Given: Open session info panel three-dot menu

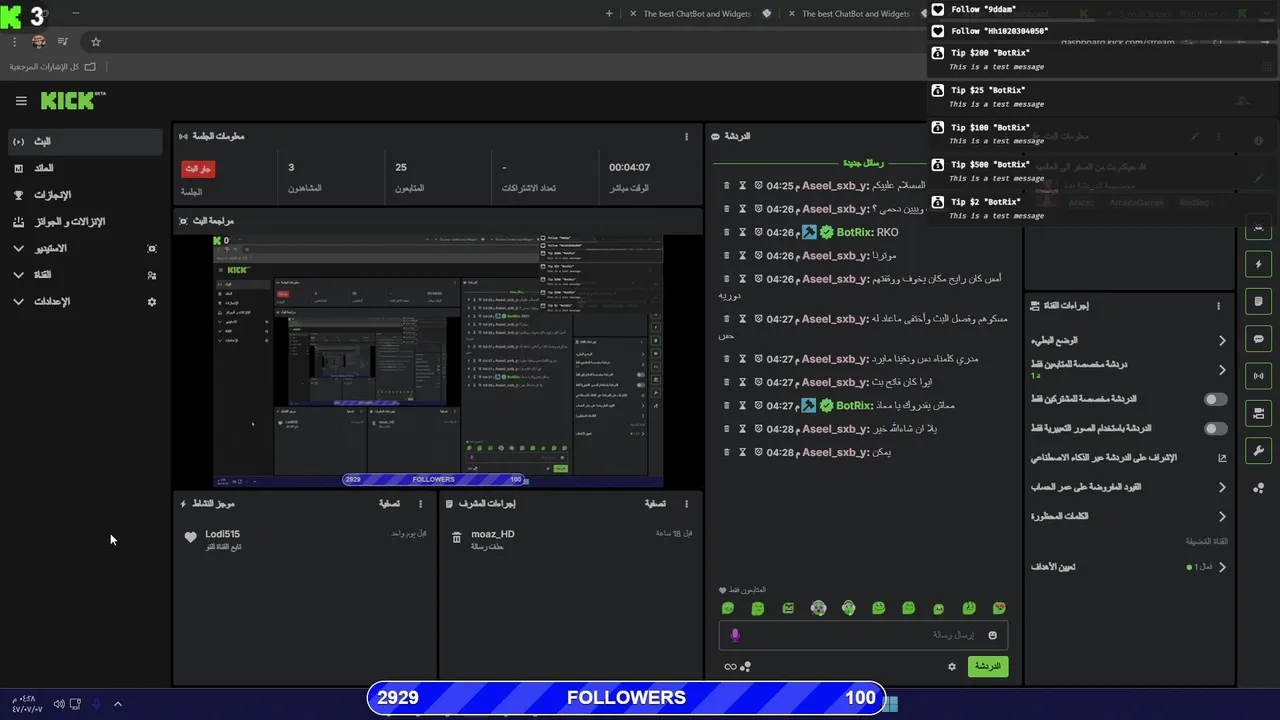Looking at the screenshot, I should click(x=686, y=136).
